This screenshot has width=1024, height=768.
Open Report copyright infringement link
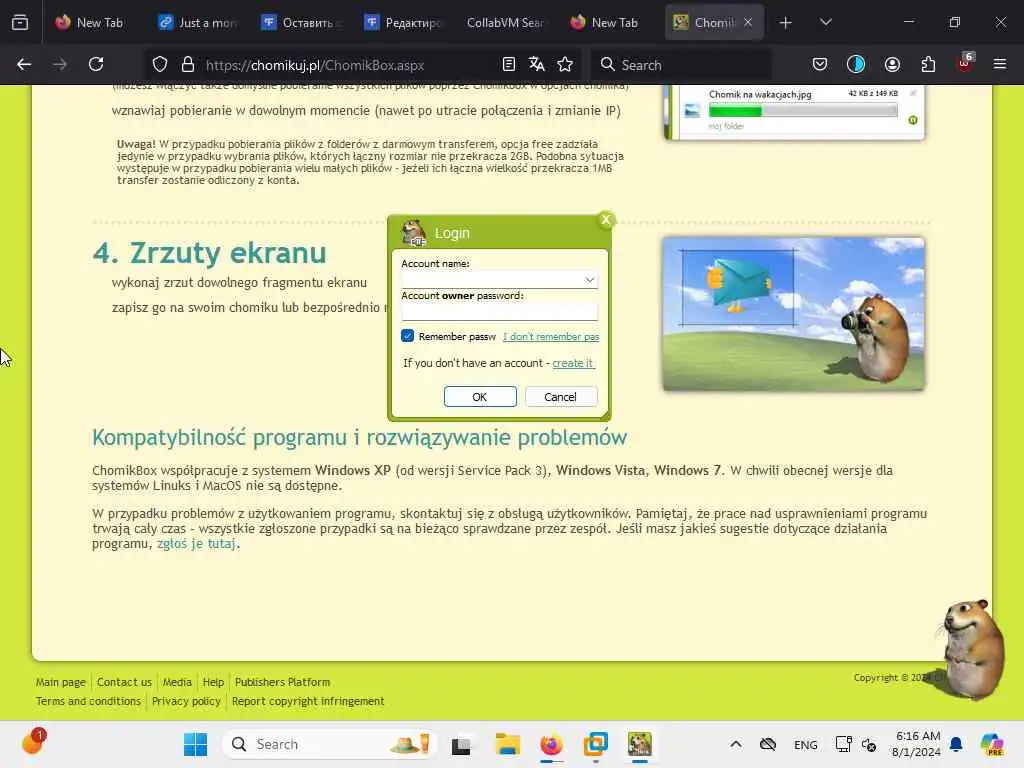click(308, 701)
